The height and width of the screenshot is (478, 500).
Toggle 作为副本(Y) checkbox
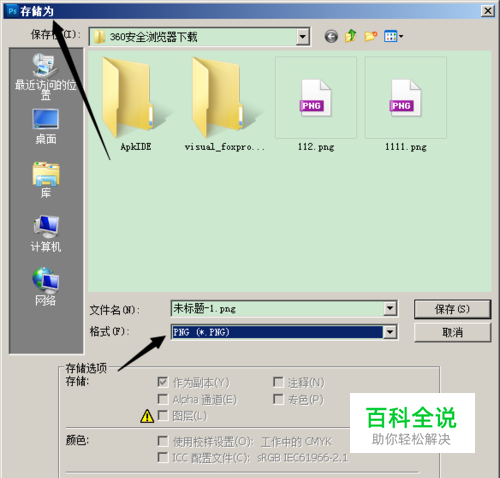(163, 382)
